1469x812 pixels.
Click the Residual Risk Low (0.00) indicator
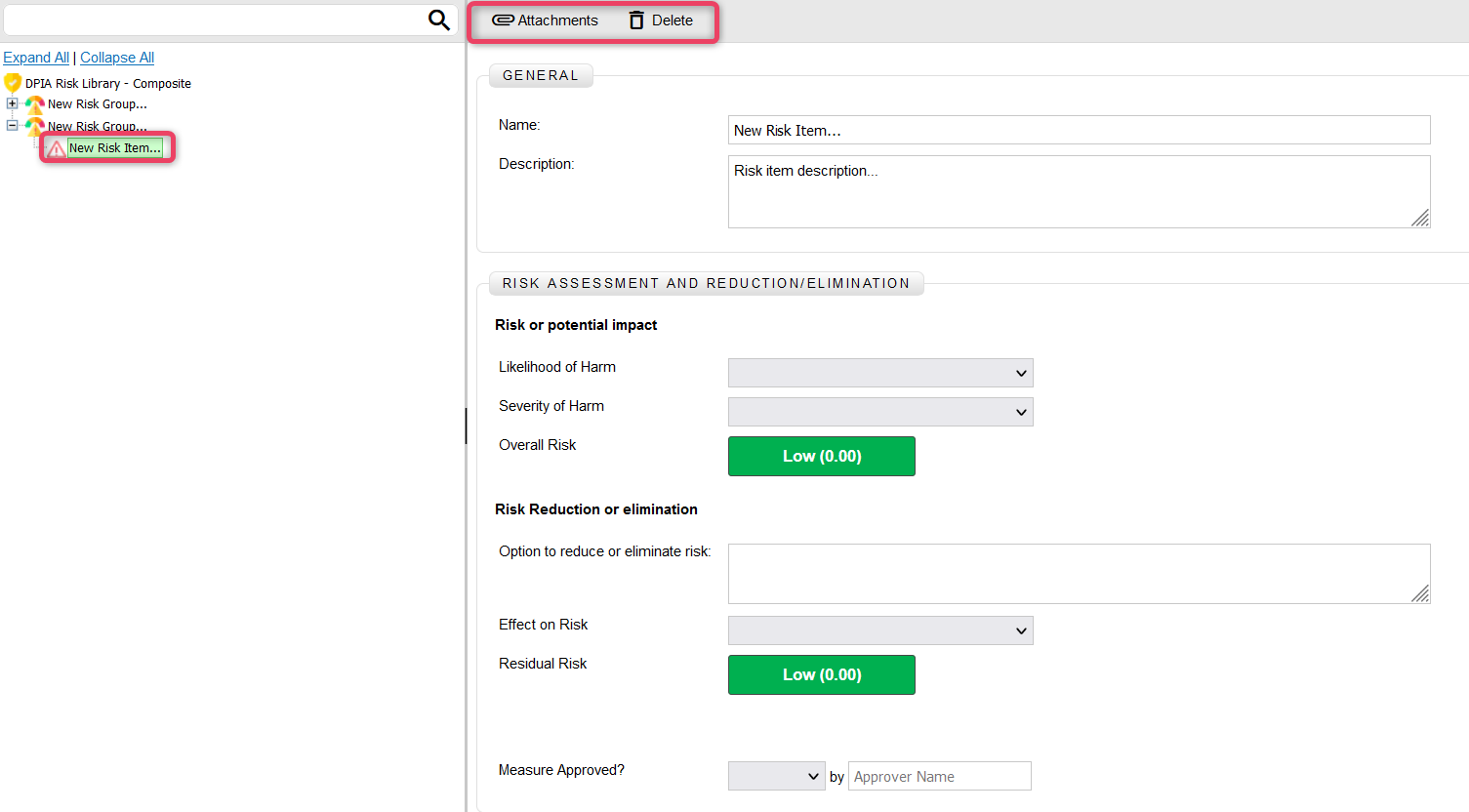(x=822, y=674)
